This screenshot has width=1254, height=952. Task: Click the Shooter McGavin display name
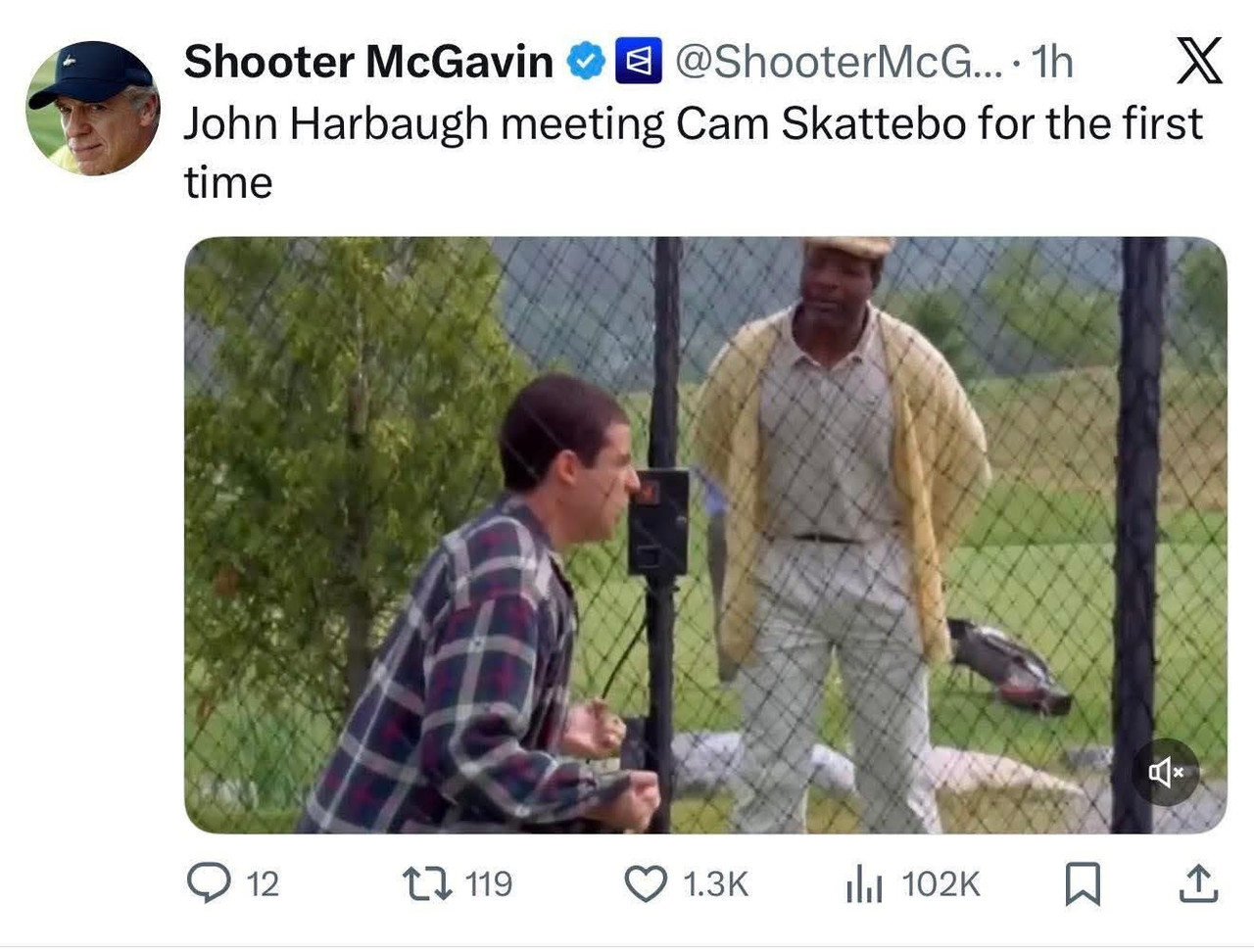pos(368,62)
